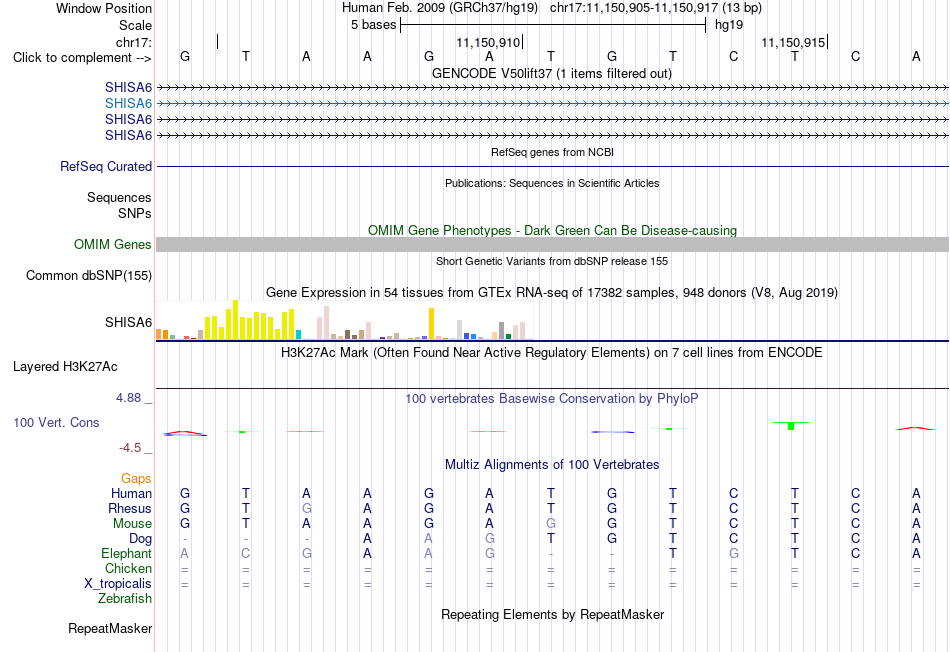
Task: Click the Common dbSNP(155) label
Action: click(88, 276)
